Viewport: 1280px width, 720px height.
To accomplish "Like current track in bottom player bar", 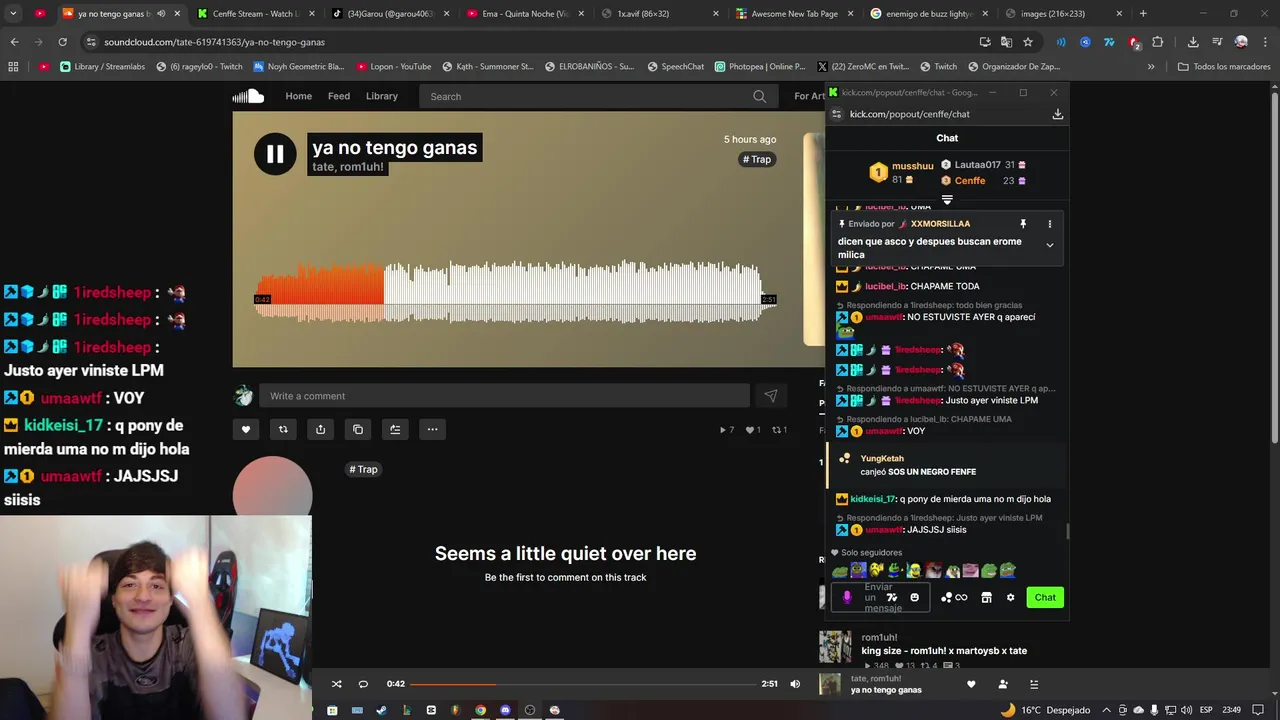I will (x=971, y=684).
